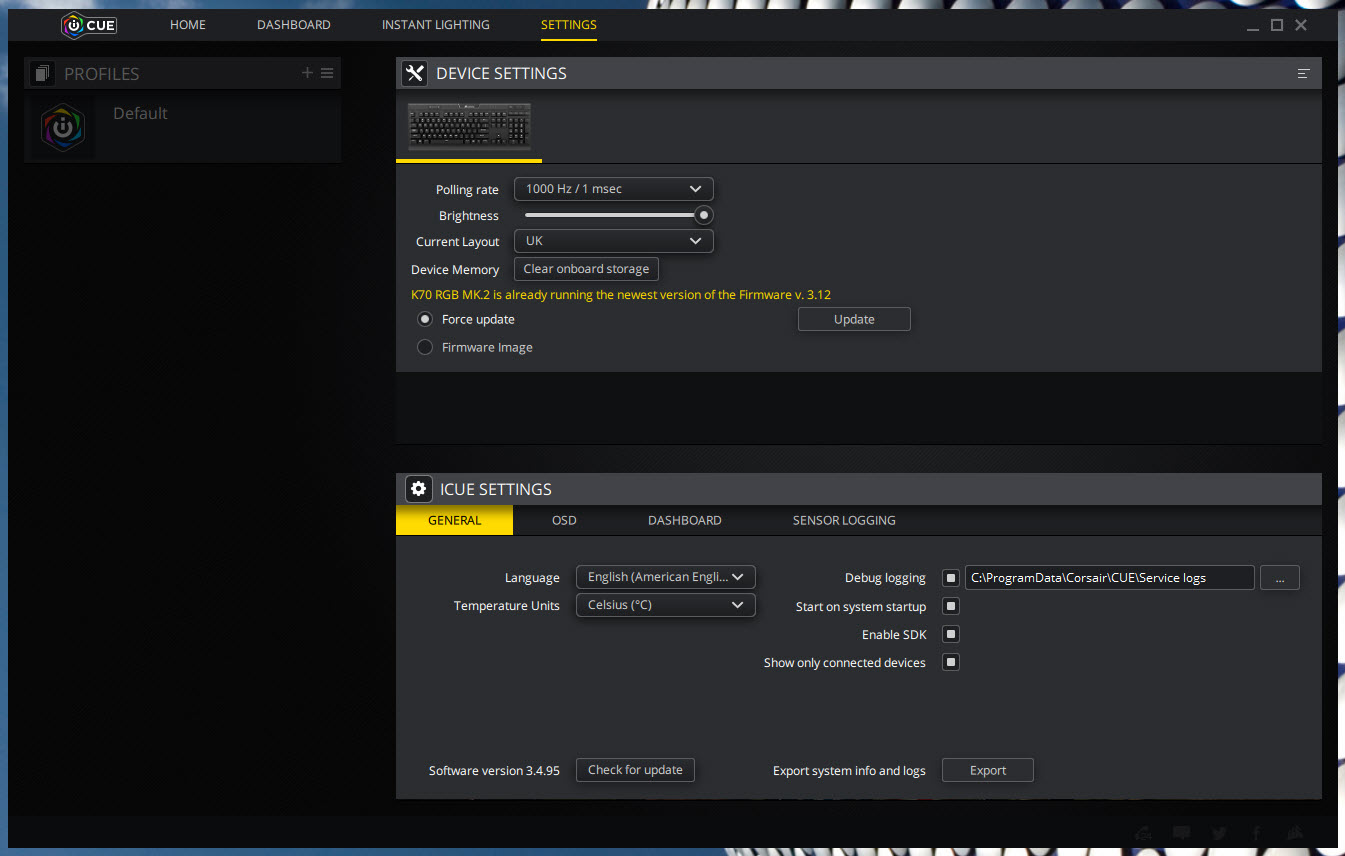Open the forum chat bubble icon in footer
Image resolution: width=1345 pixels, height=856 pixels.
click(1181, 833)
